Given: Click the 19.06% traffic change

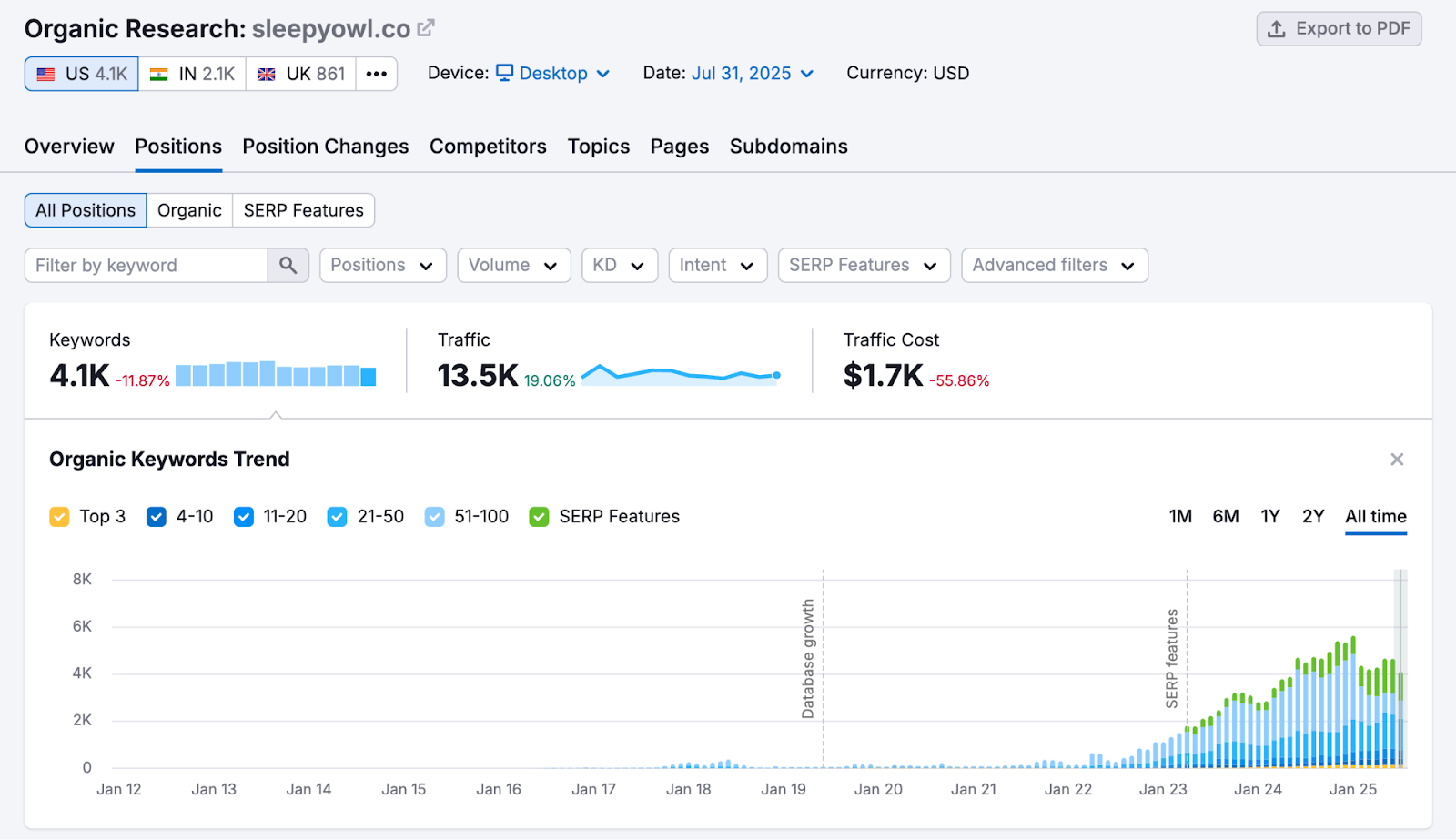Looking at the screenshot, I should [x=550, y=380].
